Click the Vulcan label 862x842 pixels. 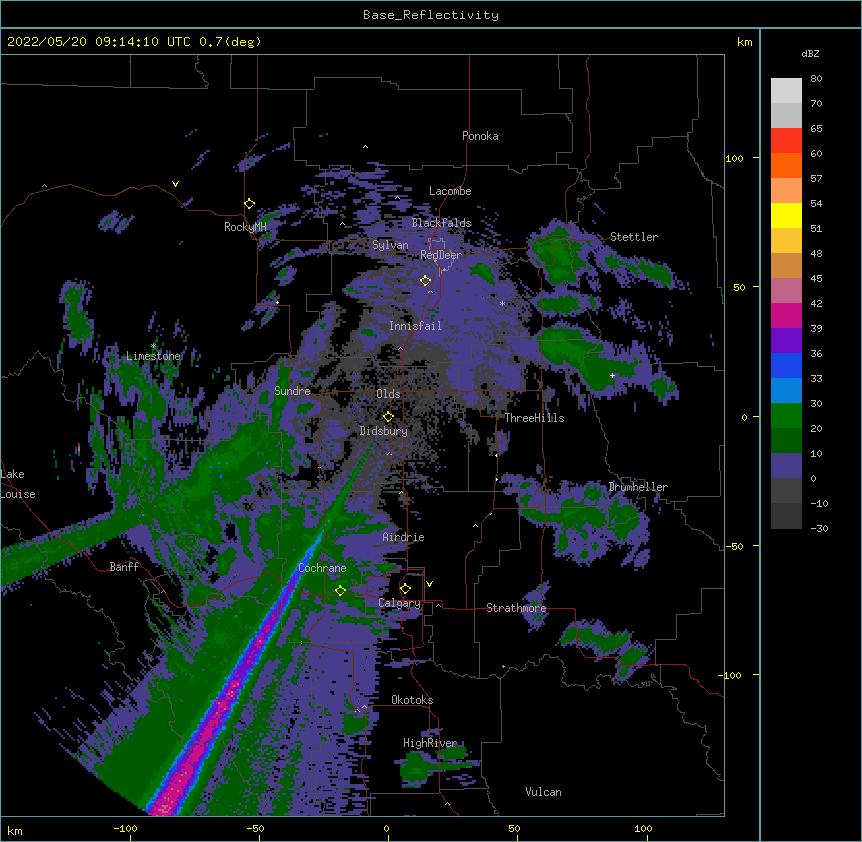coord(543,792)
